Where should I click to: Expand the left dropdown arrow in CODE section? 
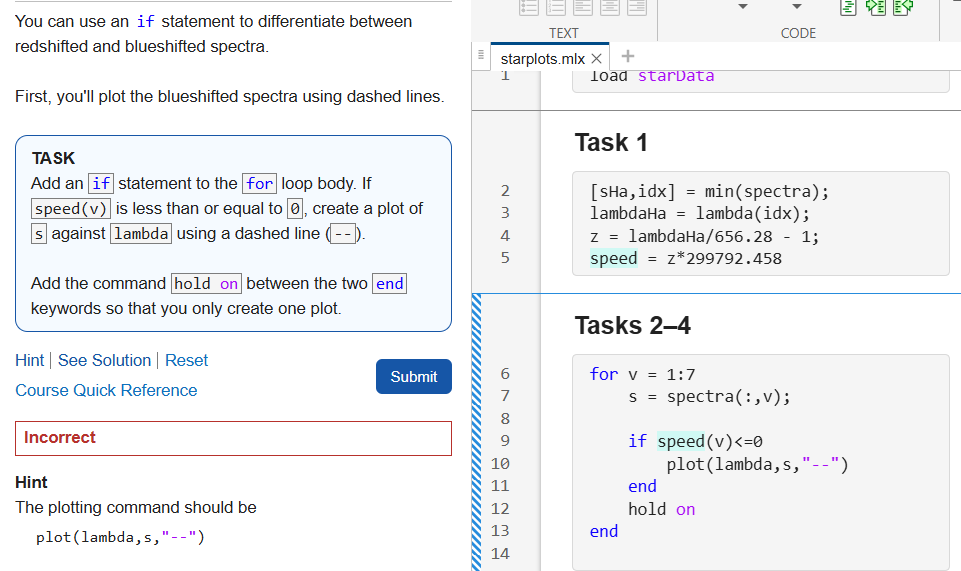(x=742, y=7)
